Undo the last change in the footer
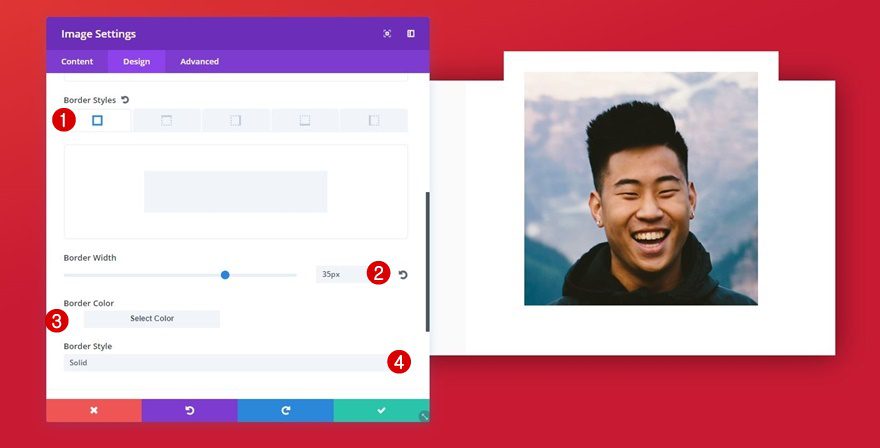The height and width of the screenshot is (448, 880). 189,410
